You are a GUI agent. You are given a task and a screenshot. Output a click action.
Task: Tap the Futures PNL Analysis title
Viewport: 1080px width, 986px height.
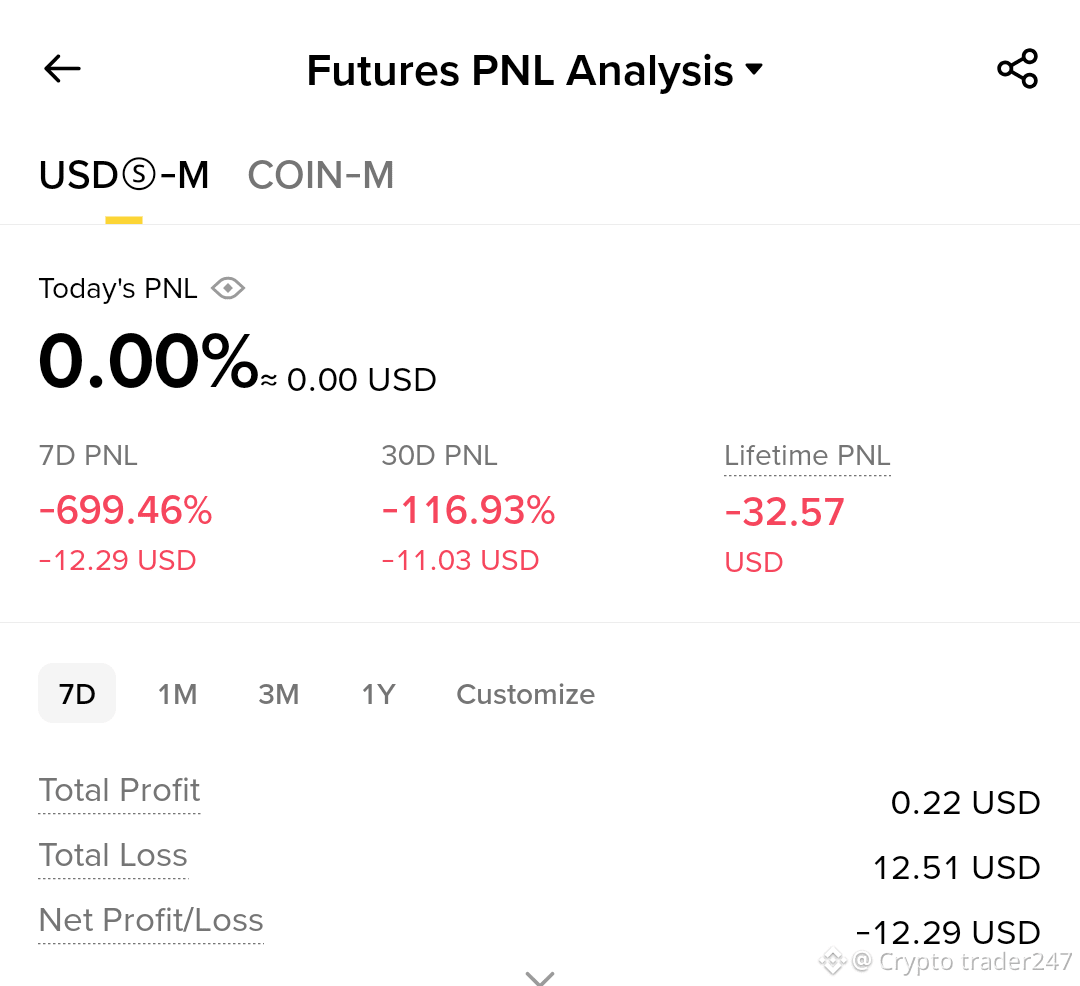pyautogui.click(x=520, y=70)
